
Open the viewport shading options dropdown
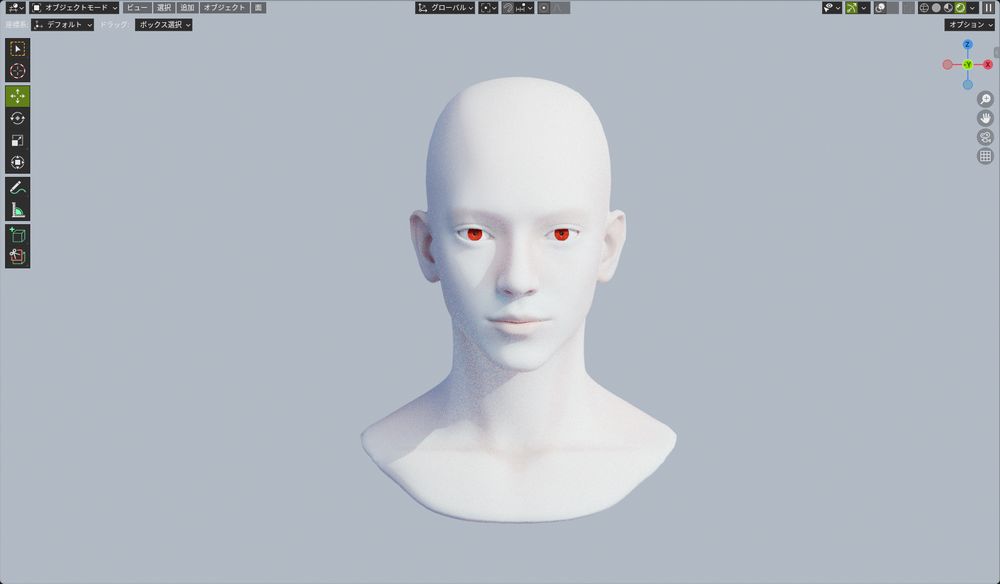tap(973, 8)
